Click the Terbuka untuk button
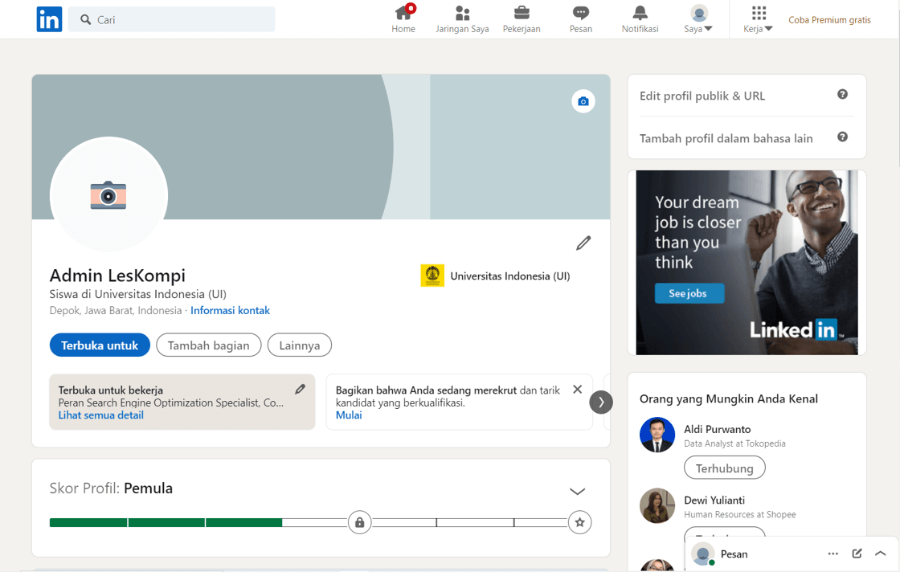 [100, 345]
